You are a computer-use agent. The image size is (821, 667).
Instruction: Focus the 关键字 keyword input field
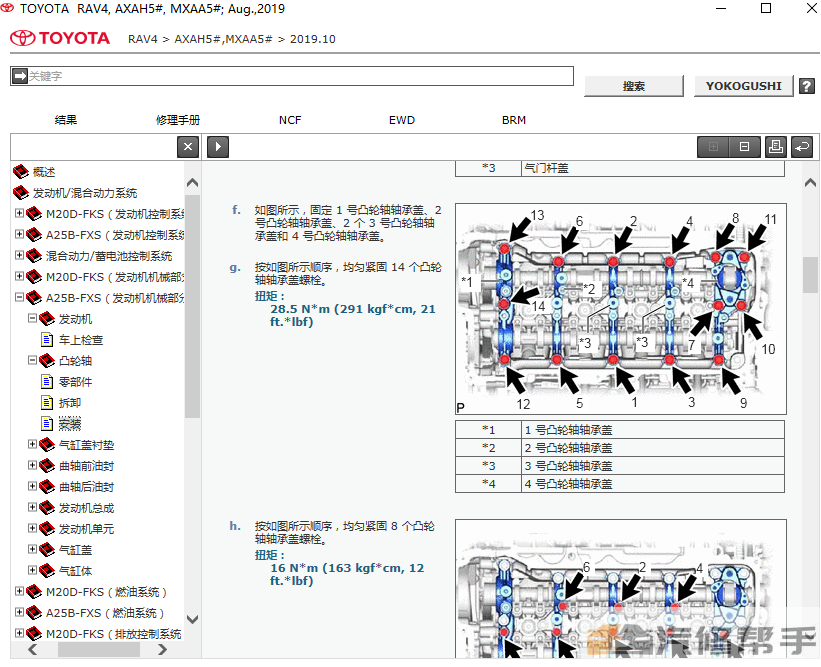tap(292, 76)
